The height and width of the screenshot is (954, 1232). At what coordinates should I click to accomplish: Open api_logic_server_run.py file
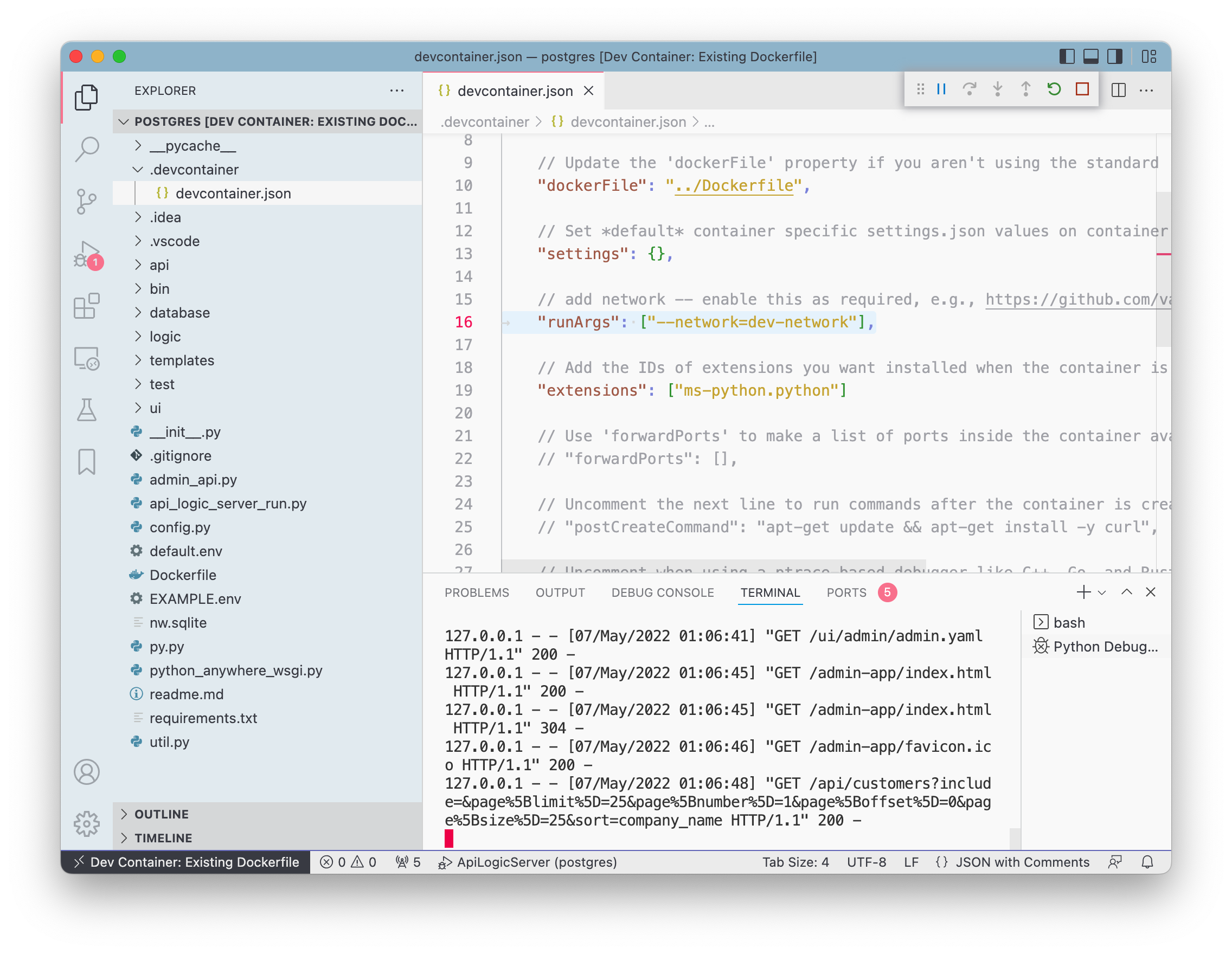click(x=267, y=504)
